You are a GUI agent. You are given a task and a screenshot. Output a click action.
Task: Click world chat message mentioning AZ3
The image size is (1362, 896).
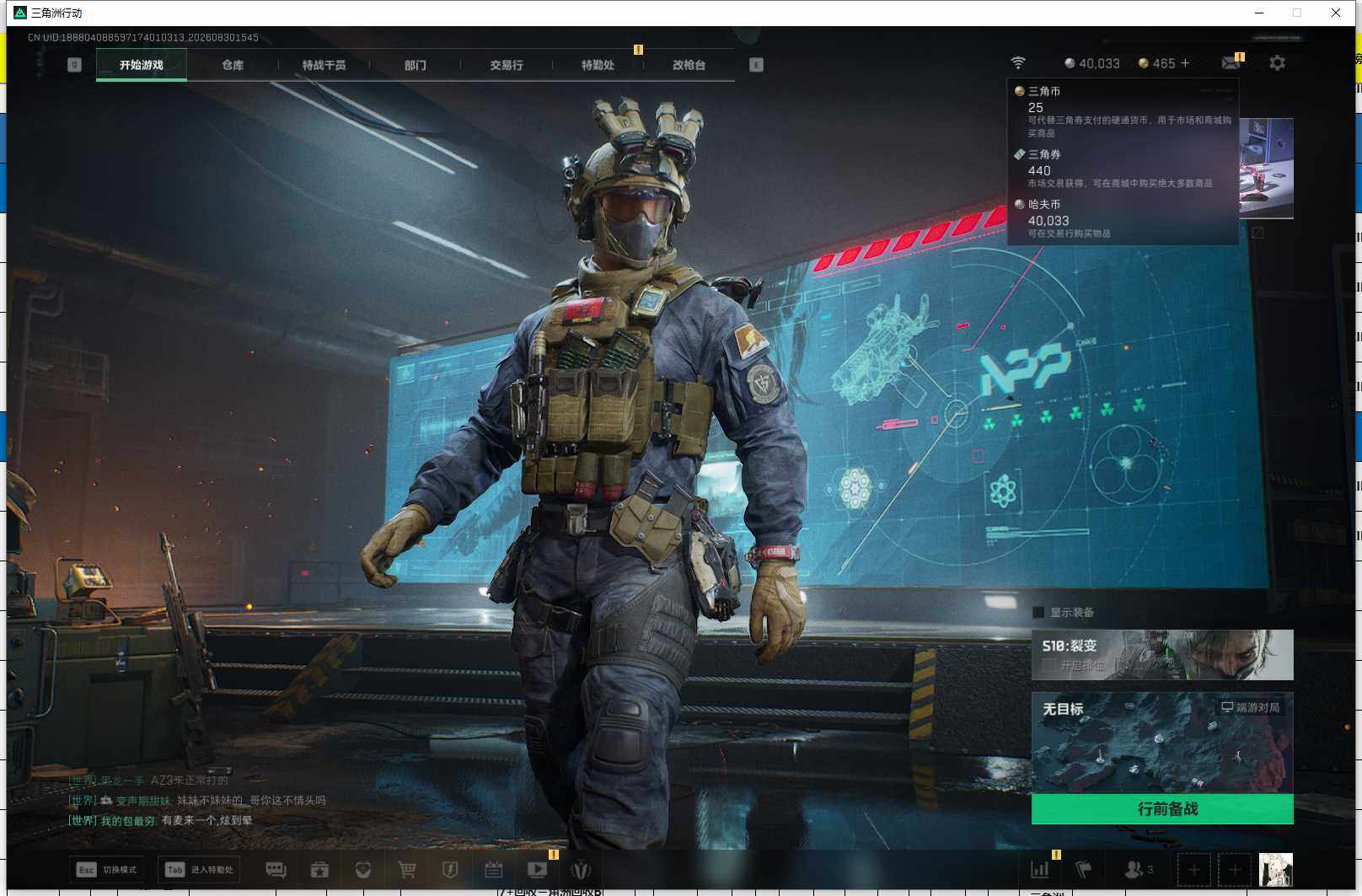pyautogui.click(x=148, y=781)
